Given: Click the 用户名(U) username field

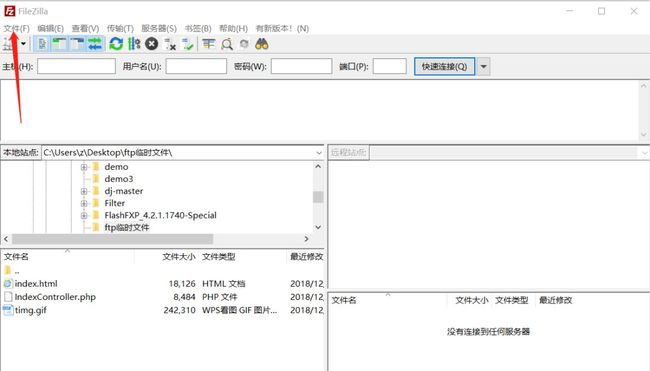Looking at the screenshot, I should coord(196,66).
